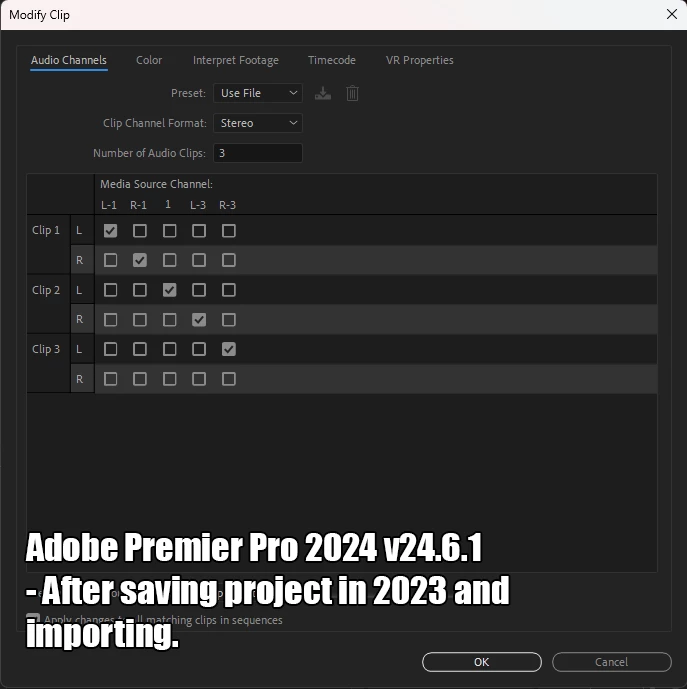Click the R-3 column header
This screenshot has width=687, height=689.
[x=228, y=205]
